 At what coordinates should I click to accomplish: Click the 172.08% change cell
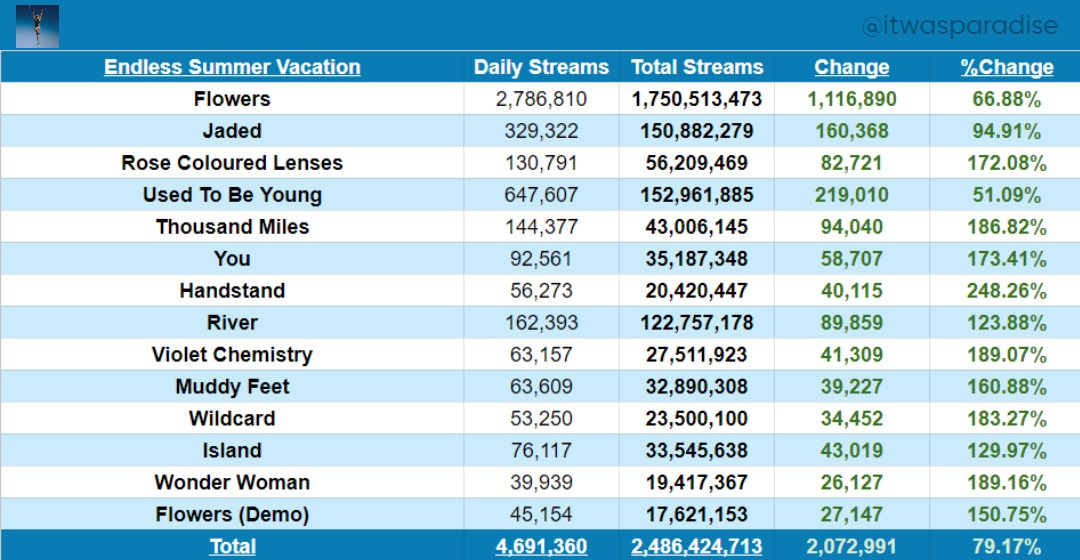point(1006,163)
